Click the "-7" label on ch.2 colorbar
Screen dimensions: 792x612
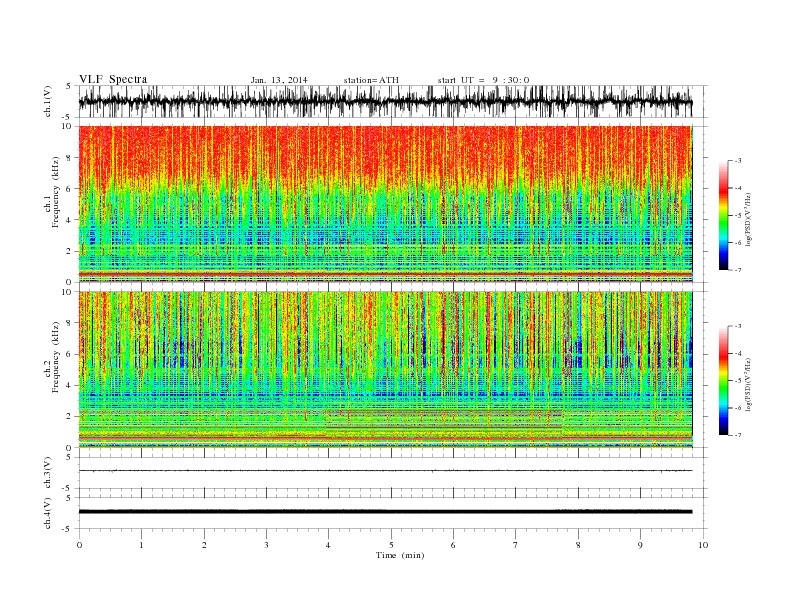pos(737,435)
